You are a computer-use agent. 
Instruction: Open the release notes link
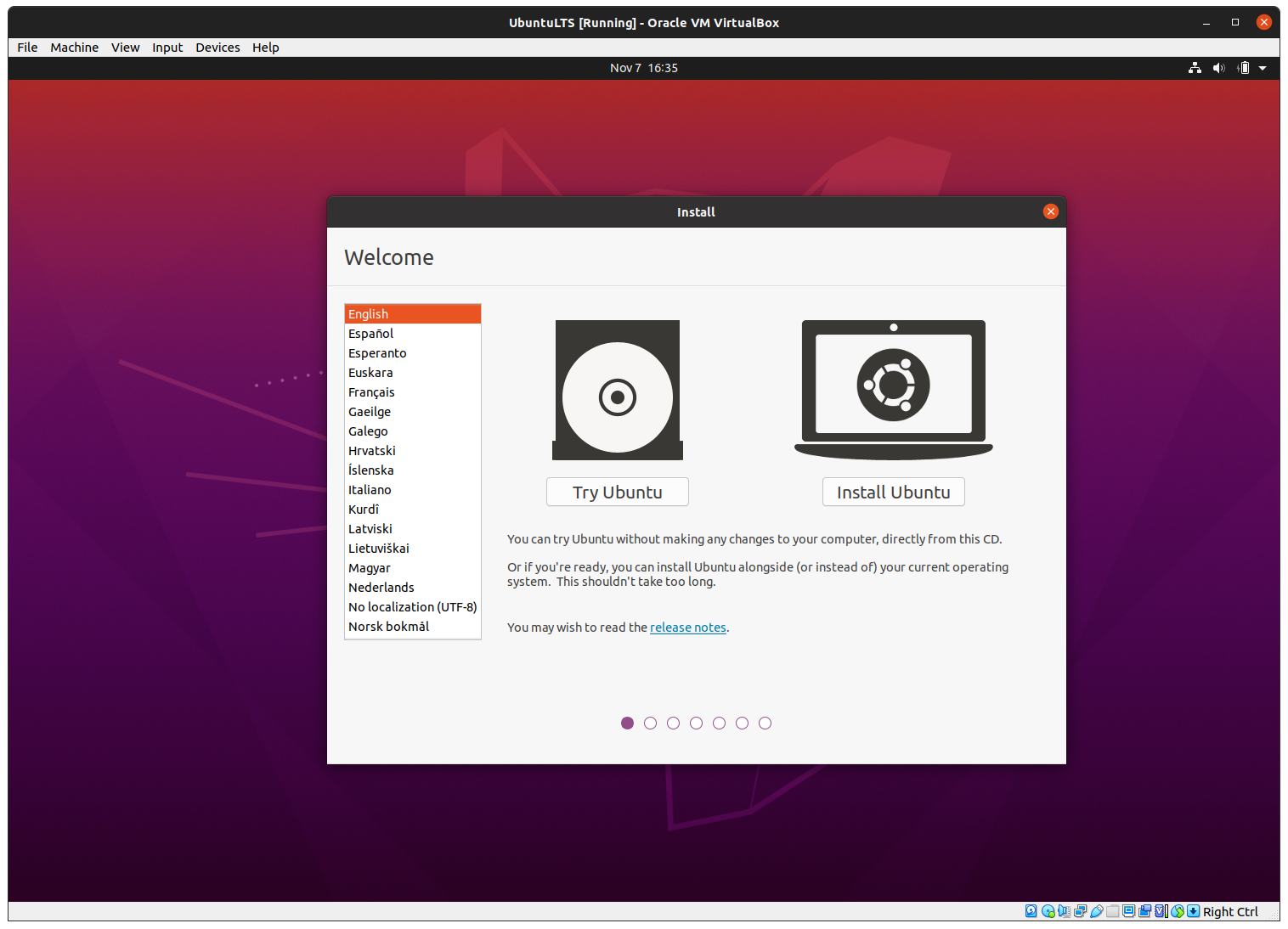687,628
